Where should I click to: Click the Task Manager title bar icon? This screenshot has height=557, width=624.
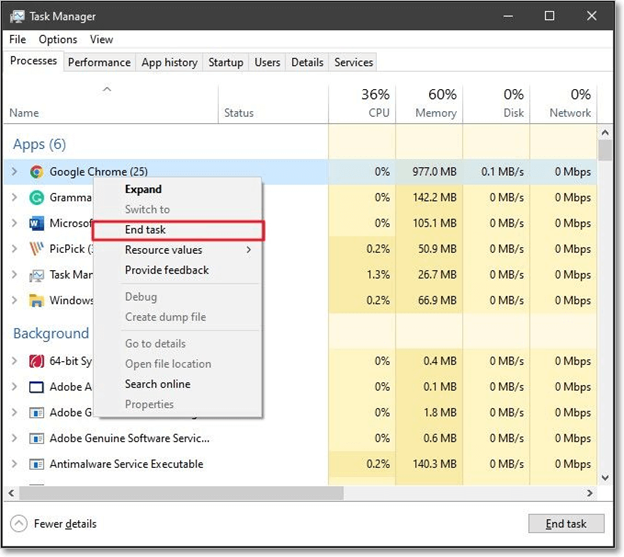pos(17,16)
